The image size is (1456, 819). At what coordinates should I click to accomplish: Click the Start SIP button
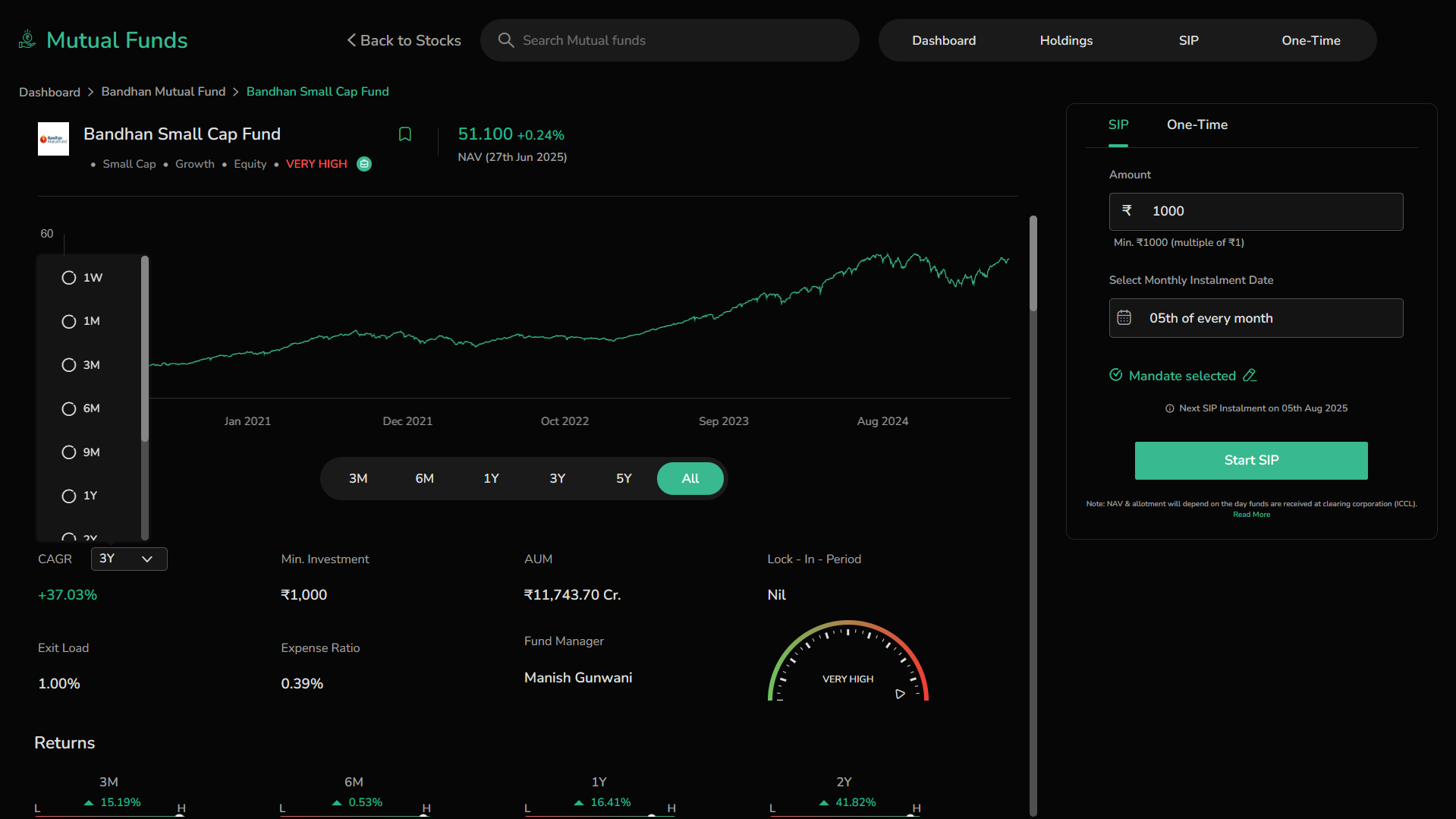[1251, 460]
